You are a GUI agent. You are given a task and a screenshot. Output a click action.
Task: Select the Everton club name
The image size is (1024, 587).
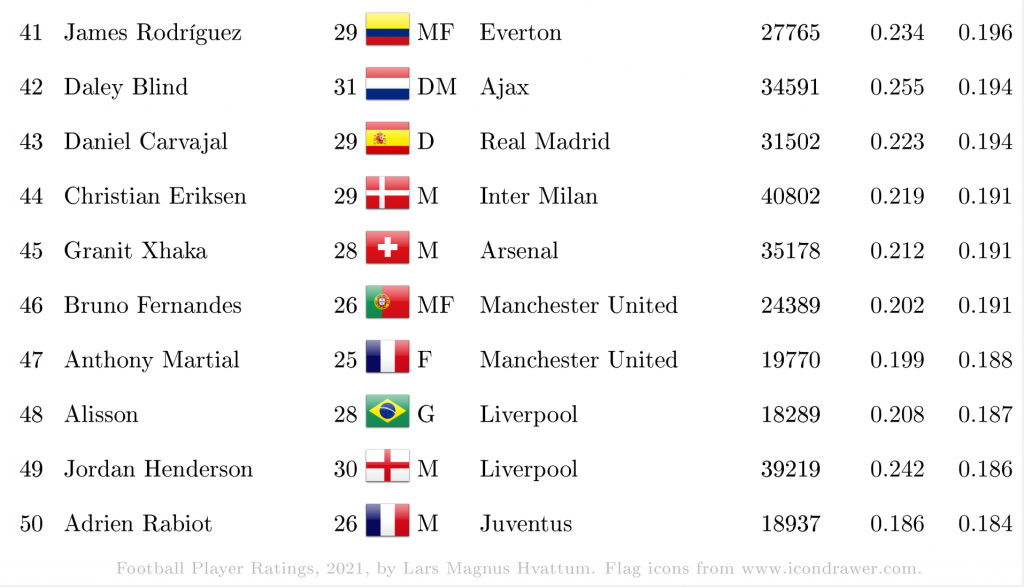tap(520, 33)
